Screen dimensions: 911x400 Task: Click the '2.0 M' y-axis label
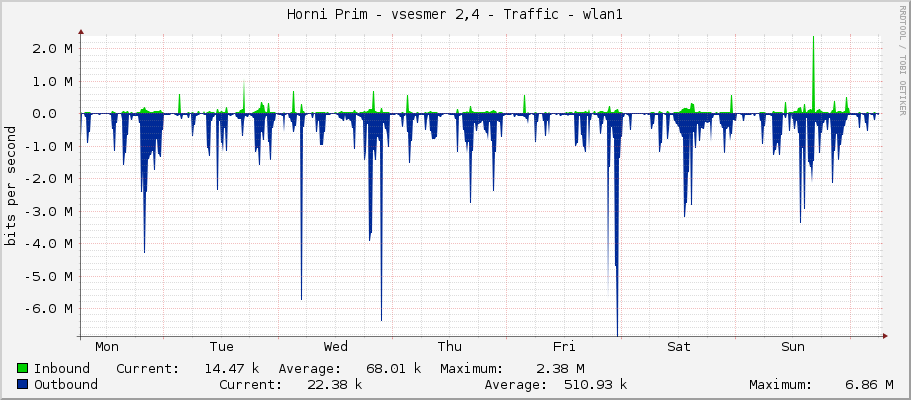pos(53,49)
